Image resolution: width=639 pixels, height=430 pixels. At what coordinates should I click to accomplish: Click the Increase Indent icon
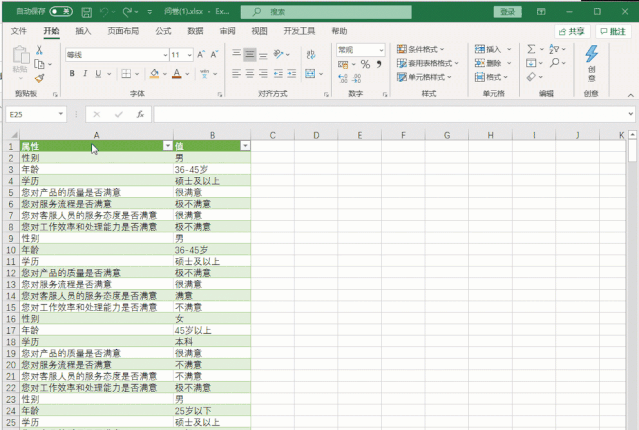[292, 73]
